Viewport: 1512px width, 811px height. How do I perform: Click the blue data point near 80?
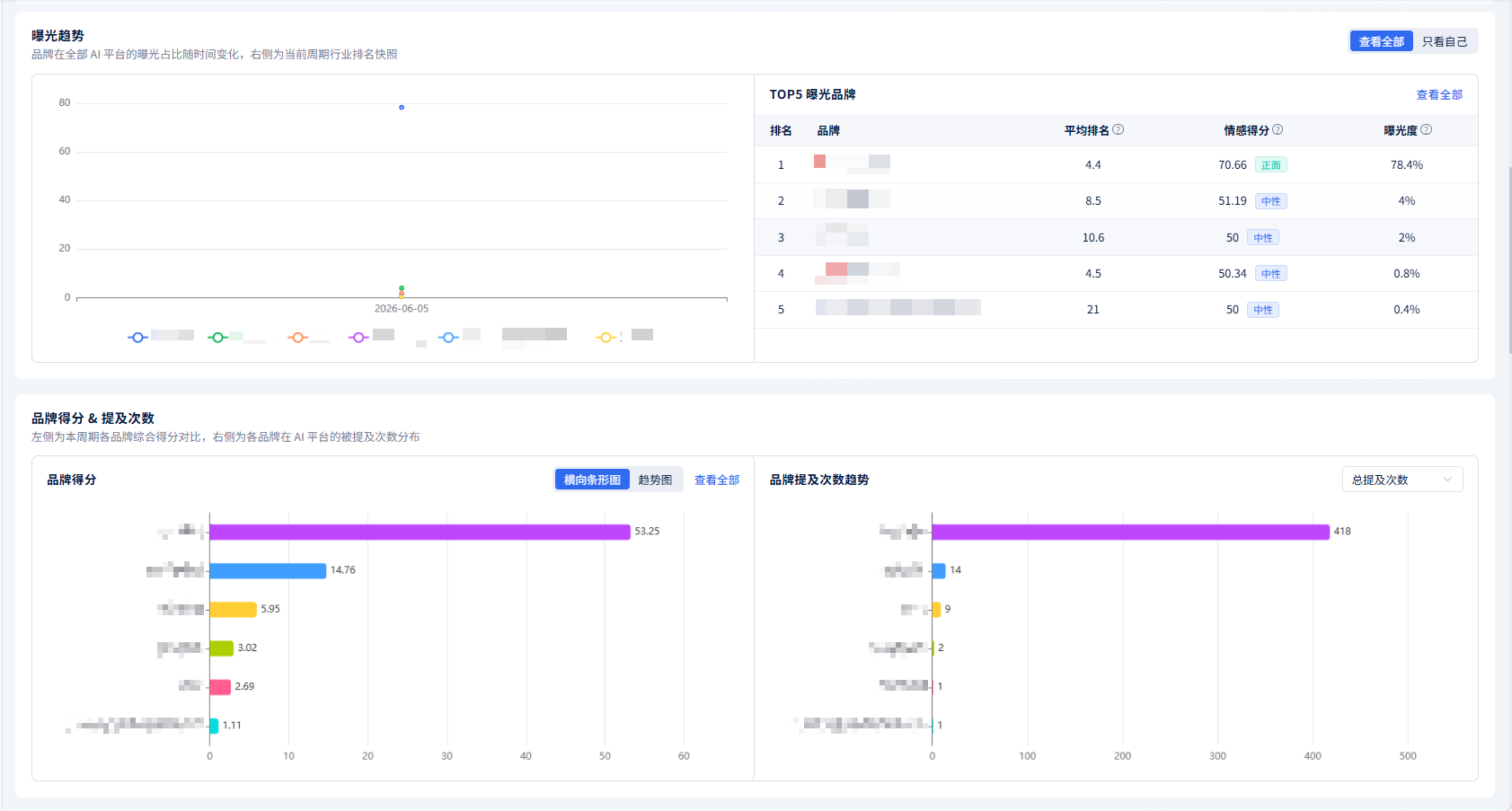(402, 108)
